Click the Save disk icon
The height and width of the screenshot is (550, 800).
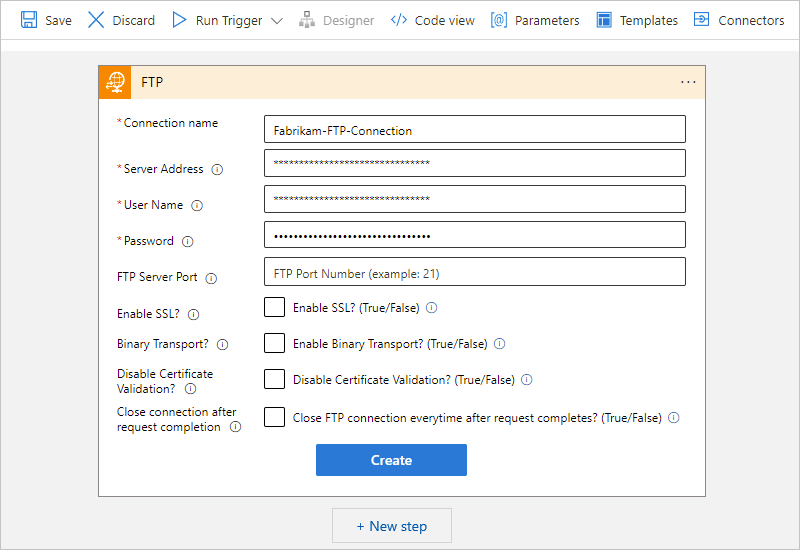(x=29, y=20)
